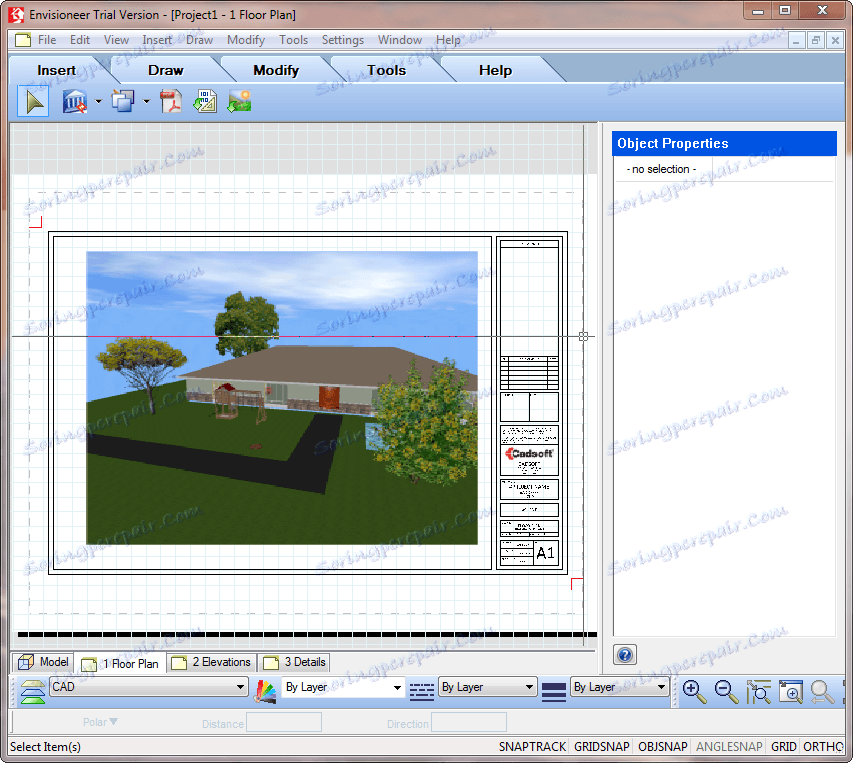
Task: Click the Distance input field
Action: (284, 723)
